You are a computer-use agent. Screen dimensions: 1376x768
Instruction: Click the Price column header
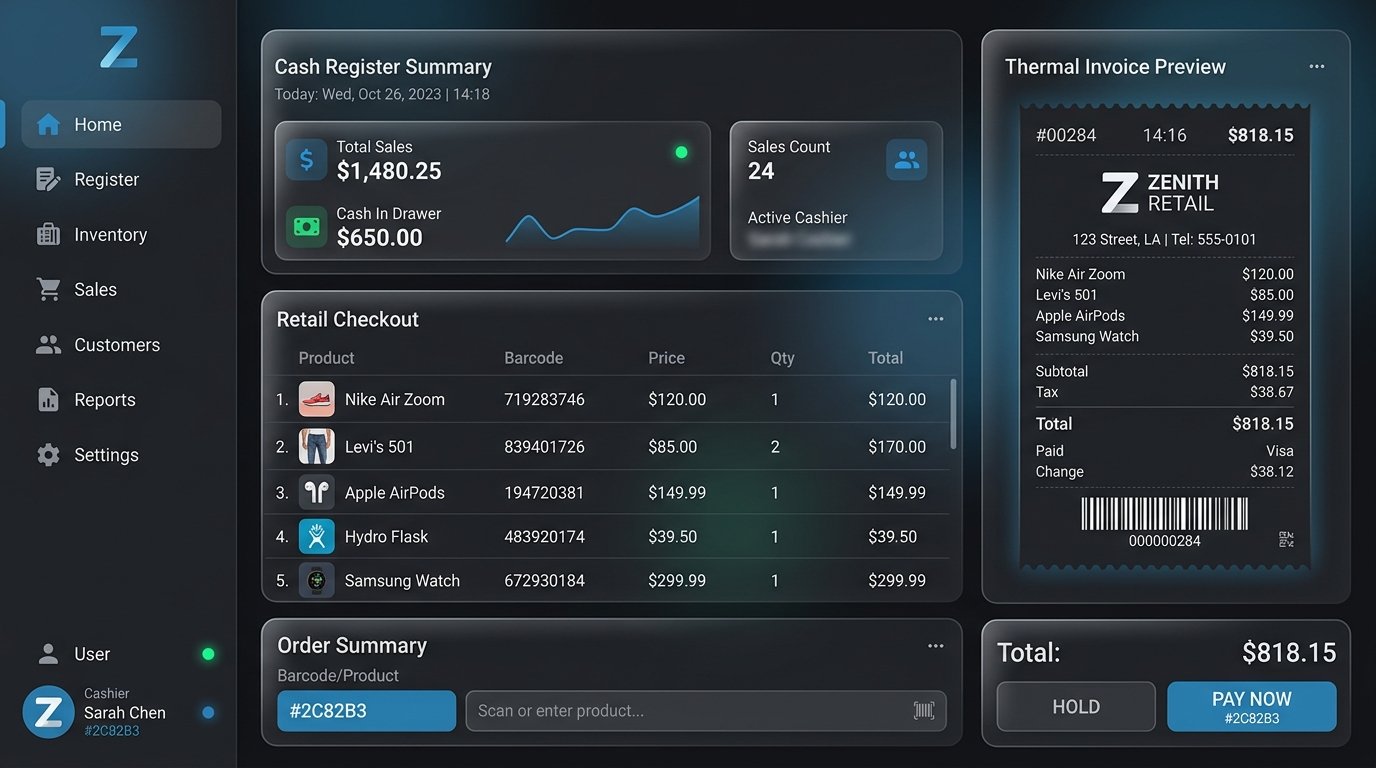pyautogui.click(x=666, y=357)
